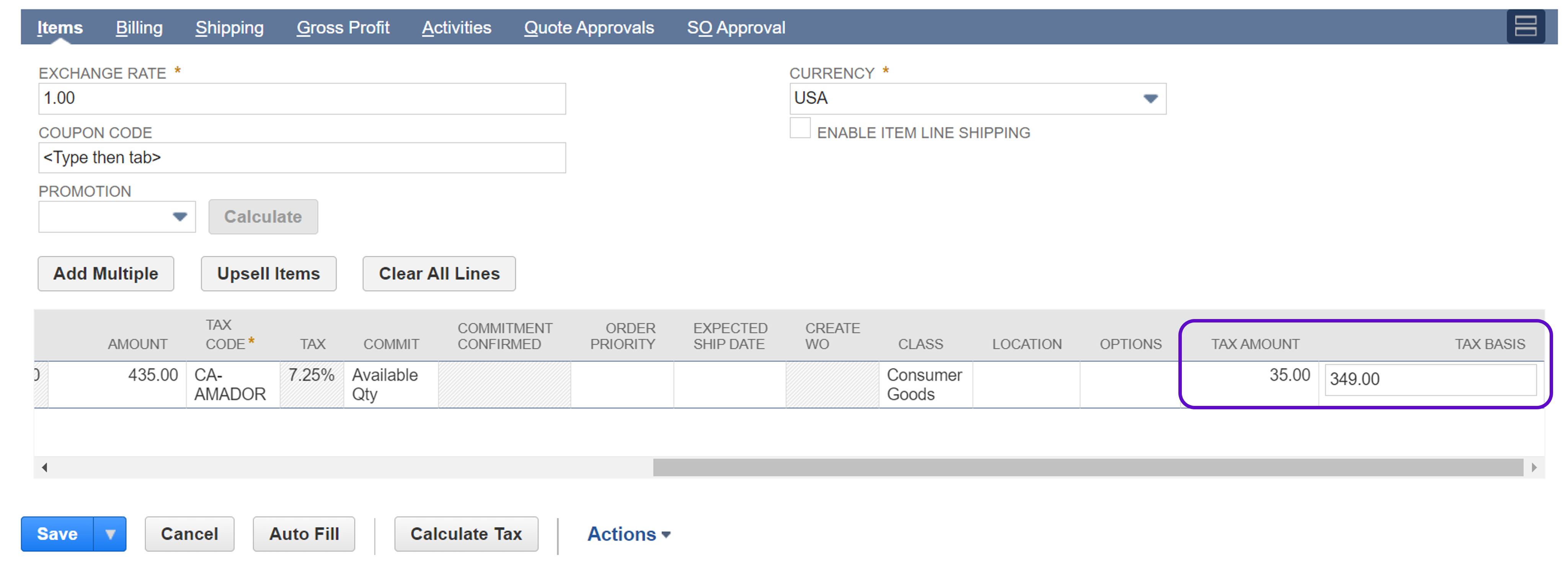1568x565 pixels.
Task: Click the layout view icon in tab bar
Action: coord(1525,27)
